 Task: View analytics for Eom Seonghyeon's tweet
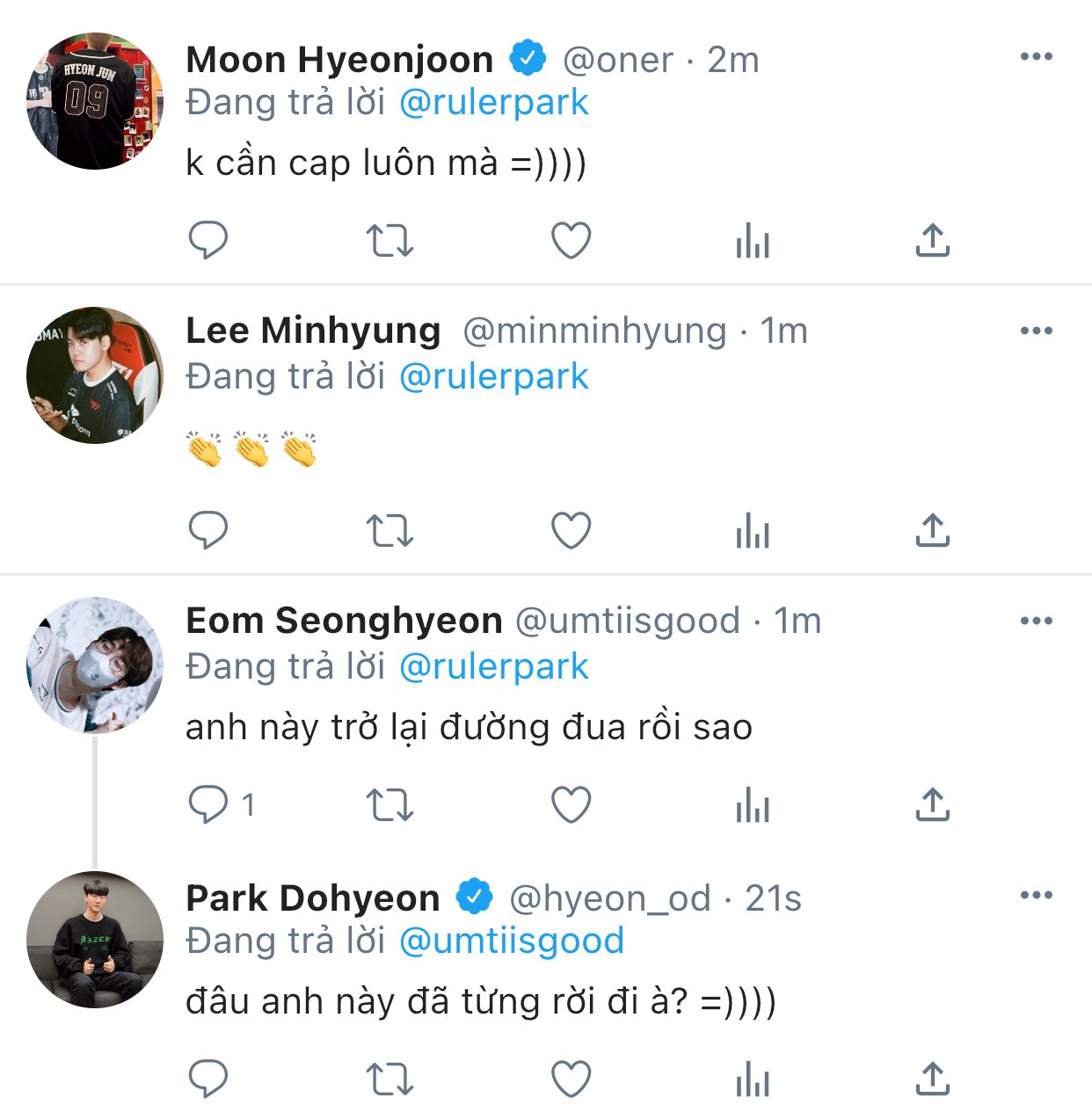pyautogui.click(x=753, y=804)
